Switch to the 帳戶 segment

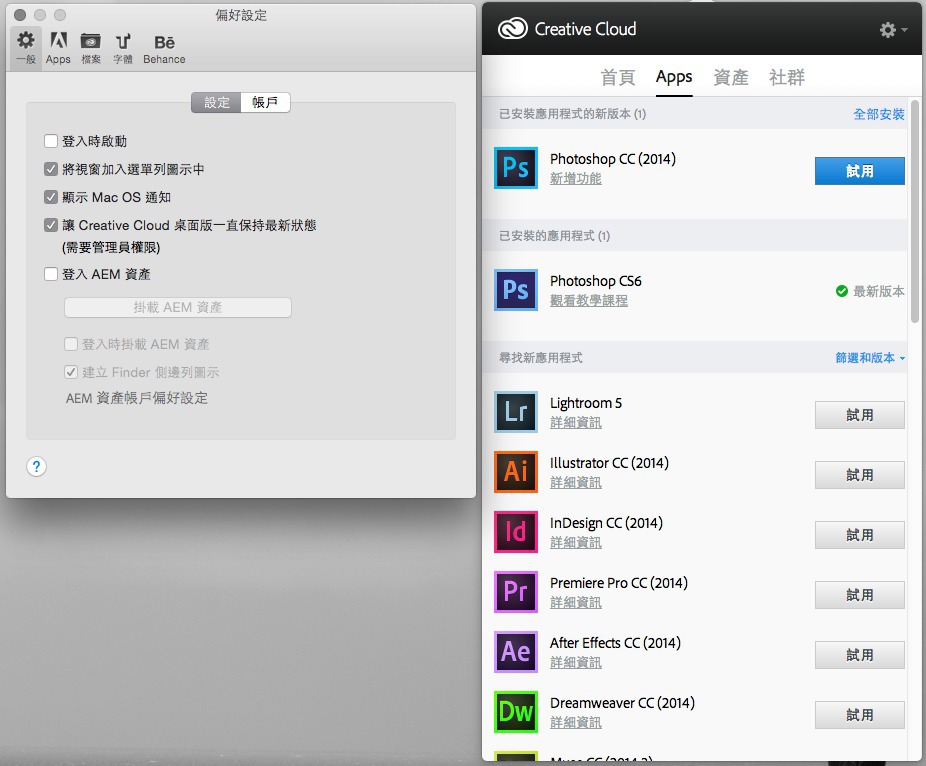(x=265, y=102)
